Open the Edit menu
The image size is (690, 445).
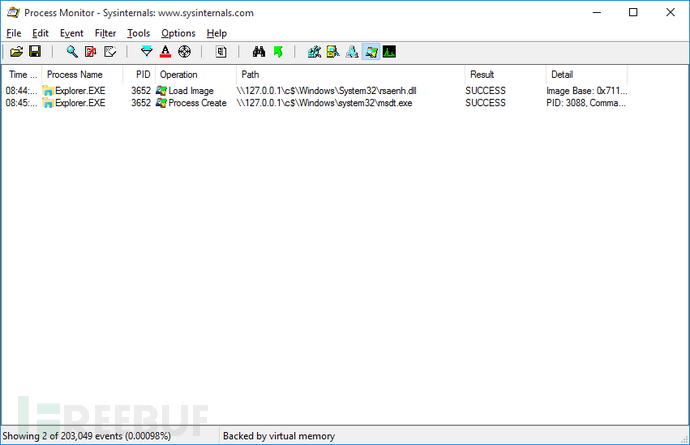click(40, 33)
